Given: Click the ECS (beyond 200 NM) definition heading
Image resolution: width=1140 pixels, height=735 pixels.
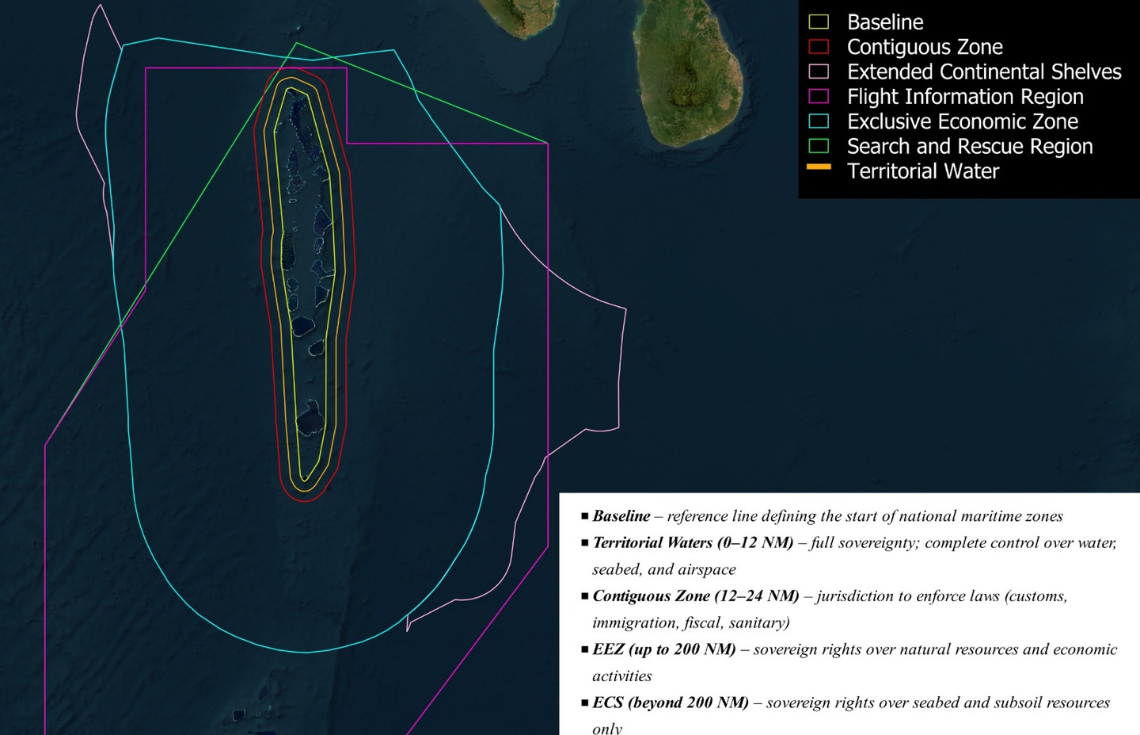Looking at the screenshot, I should tap(670, 702).
